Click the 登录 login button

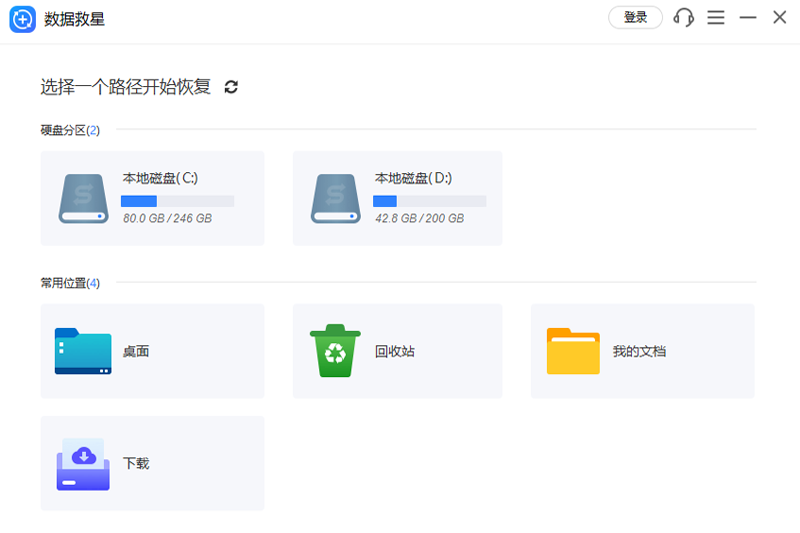(635, 18)
